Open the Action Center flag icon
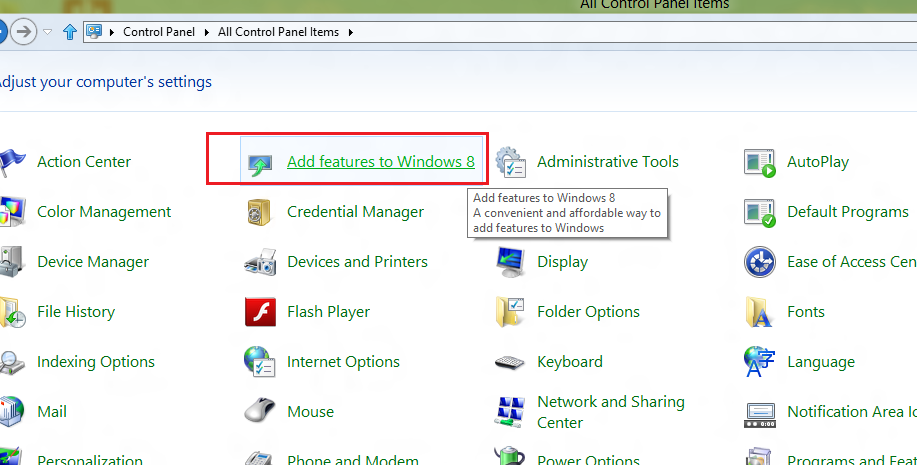Image resolution: width=917 pixels, height=465 pixels. coord(12,163)
